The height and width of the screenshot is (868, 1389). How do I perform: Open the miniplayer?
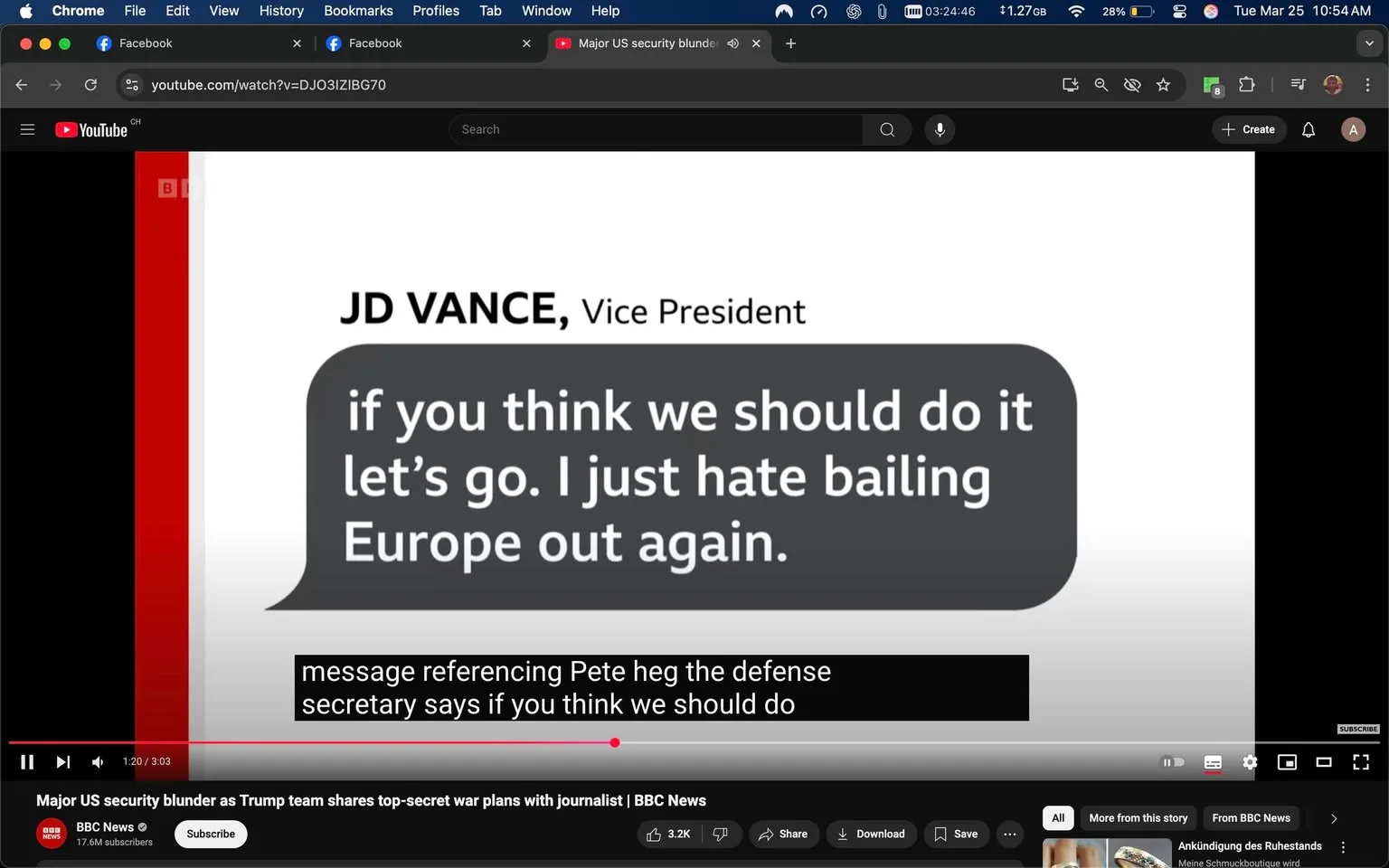[1287, 762]
